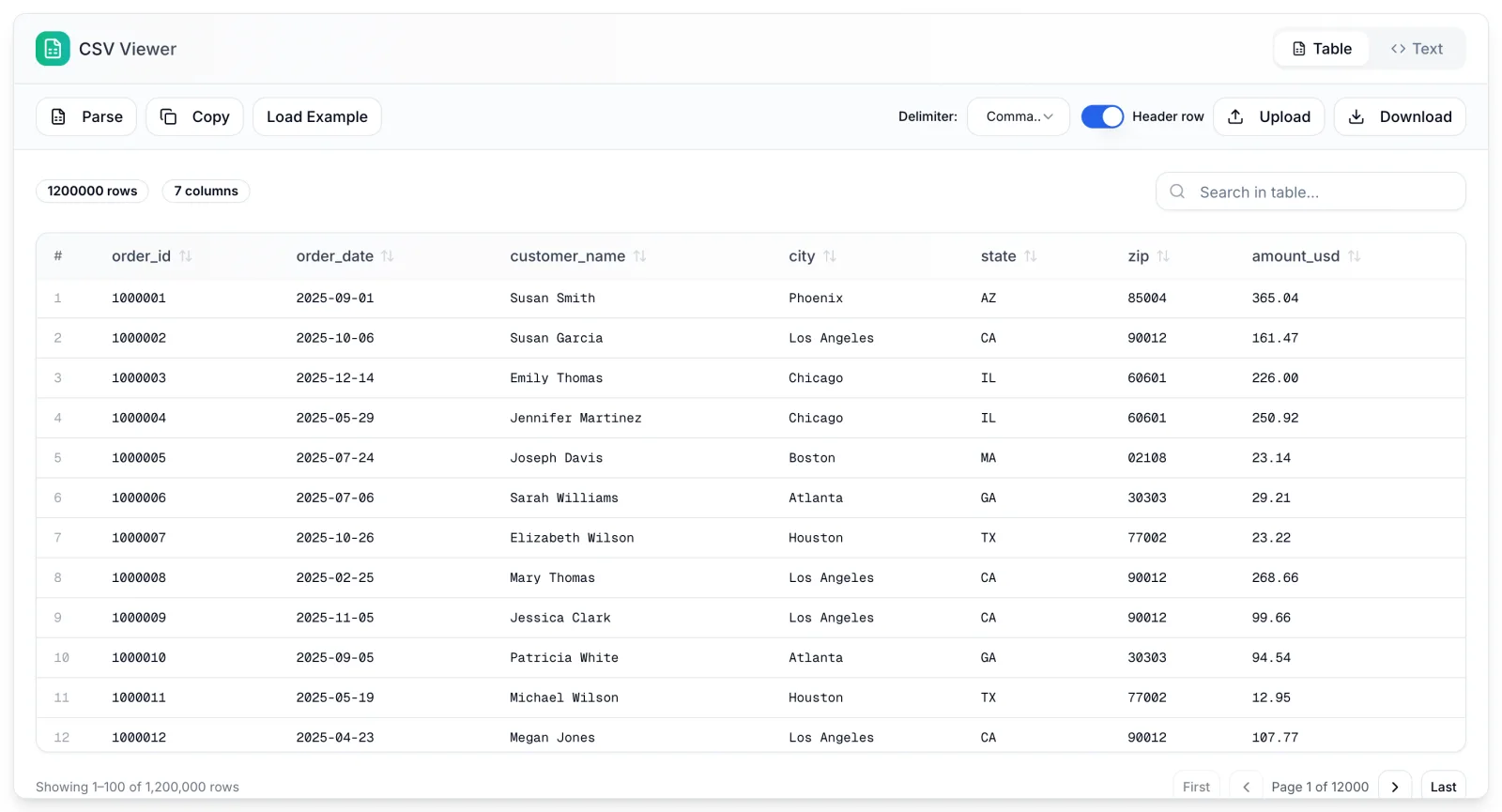1502x812 pixels.
Task: Click the sort arrows beside customer_name
Action: [x=640, y=256]
